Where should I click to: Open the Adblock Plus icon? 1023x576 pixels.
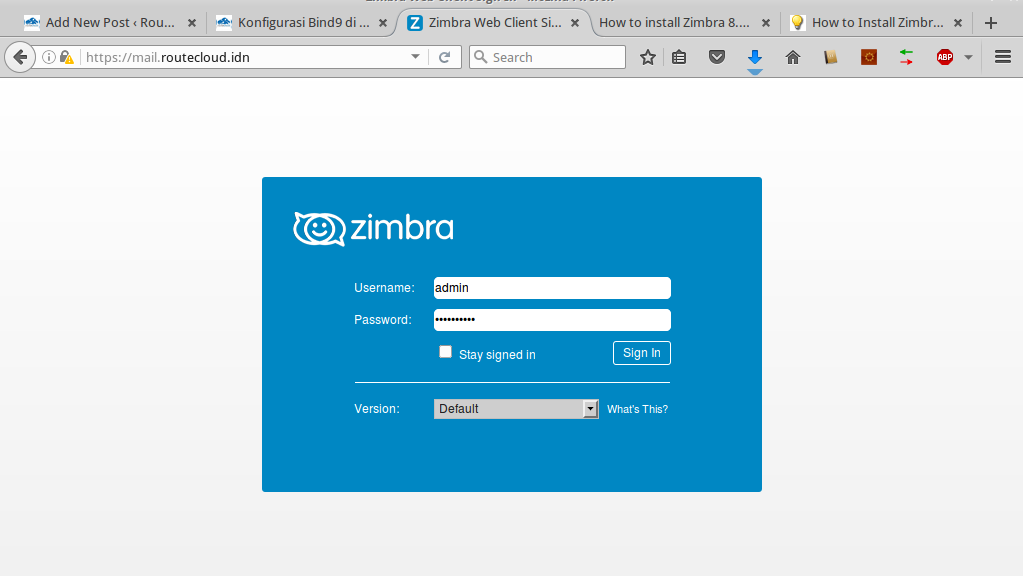pyautogui.click(x=944, y=57)
